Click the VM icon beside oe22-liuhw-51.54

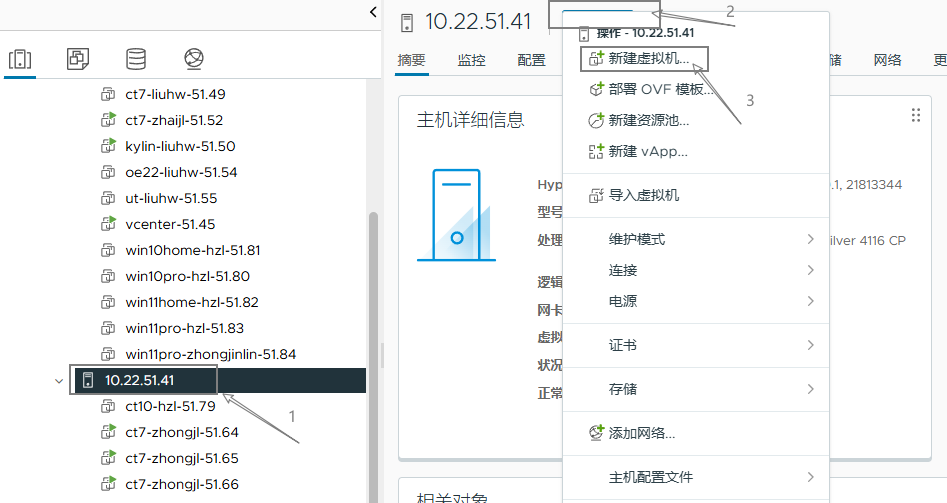(x=108, y=172)
